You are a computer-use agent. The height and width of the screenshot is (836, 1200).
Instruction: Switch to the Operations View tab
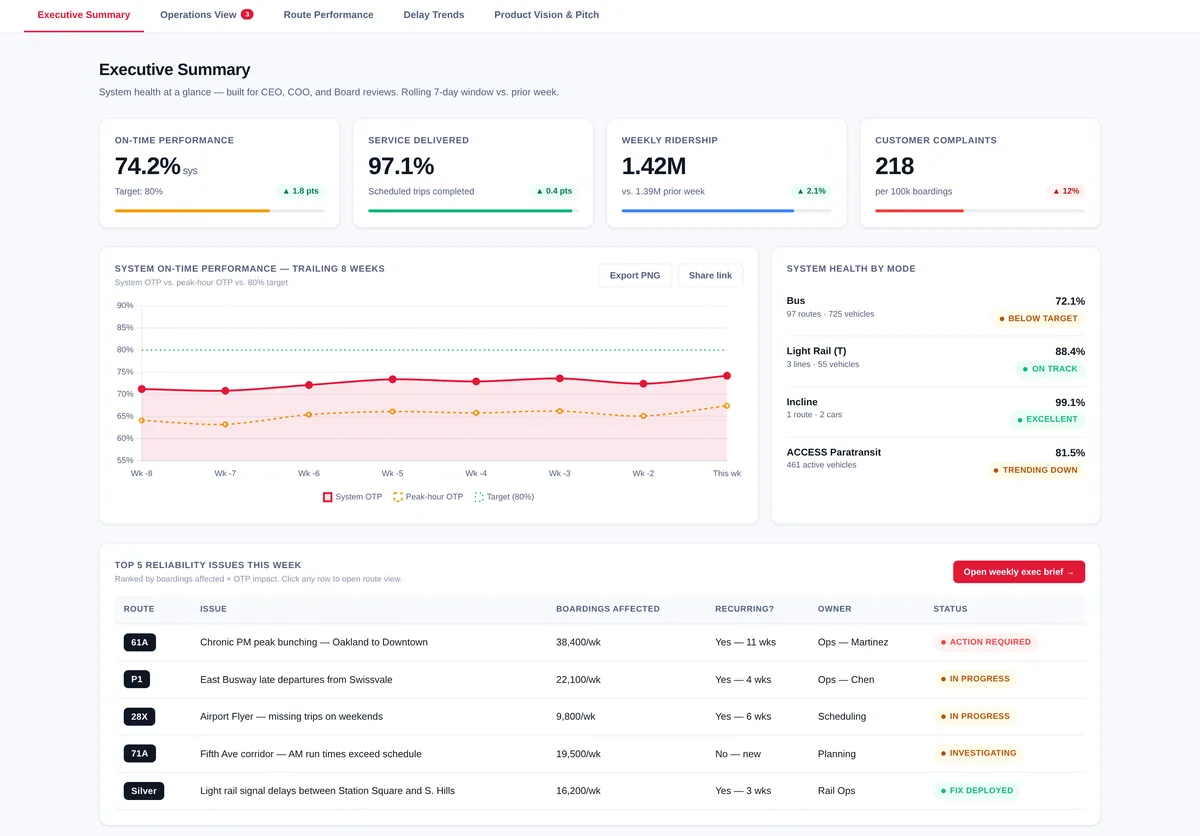click(x=207, y=15)
